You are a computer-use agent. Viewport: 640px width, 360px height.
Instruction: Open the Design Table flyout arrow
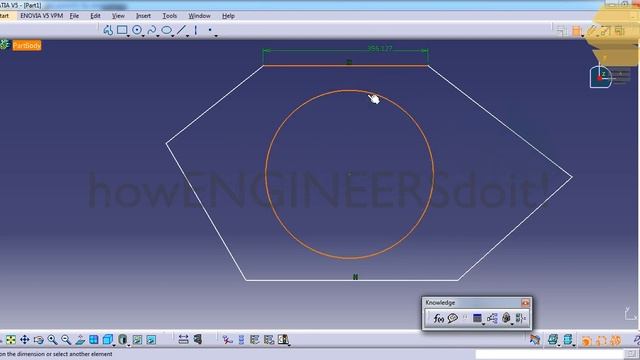pos(484,324)
